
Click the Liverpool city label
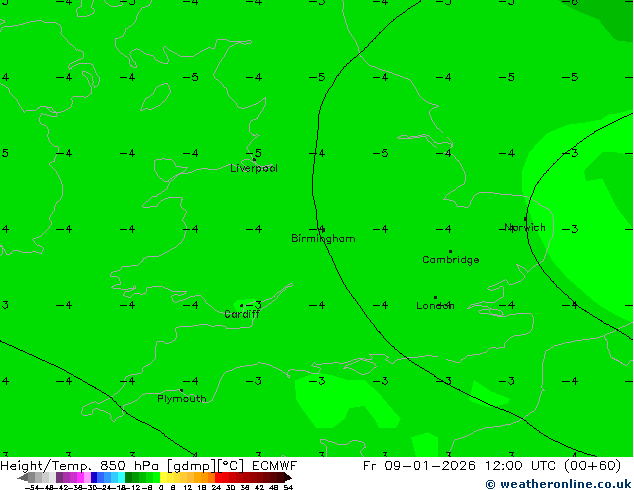[x=254, y=168]
